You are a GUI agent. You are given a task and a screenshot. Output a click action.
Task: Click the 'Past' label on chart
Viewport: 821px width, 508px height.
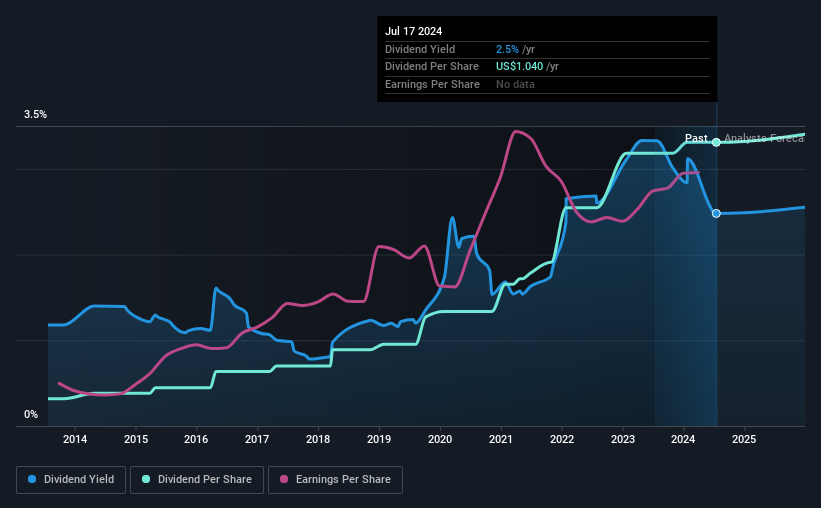click(x=696, y=138)
